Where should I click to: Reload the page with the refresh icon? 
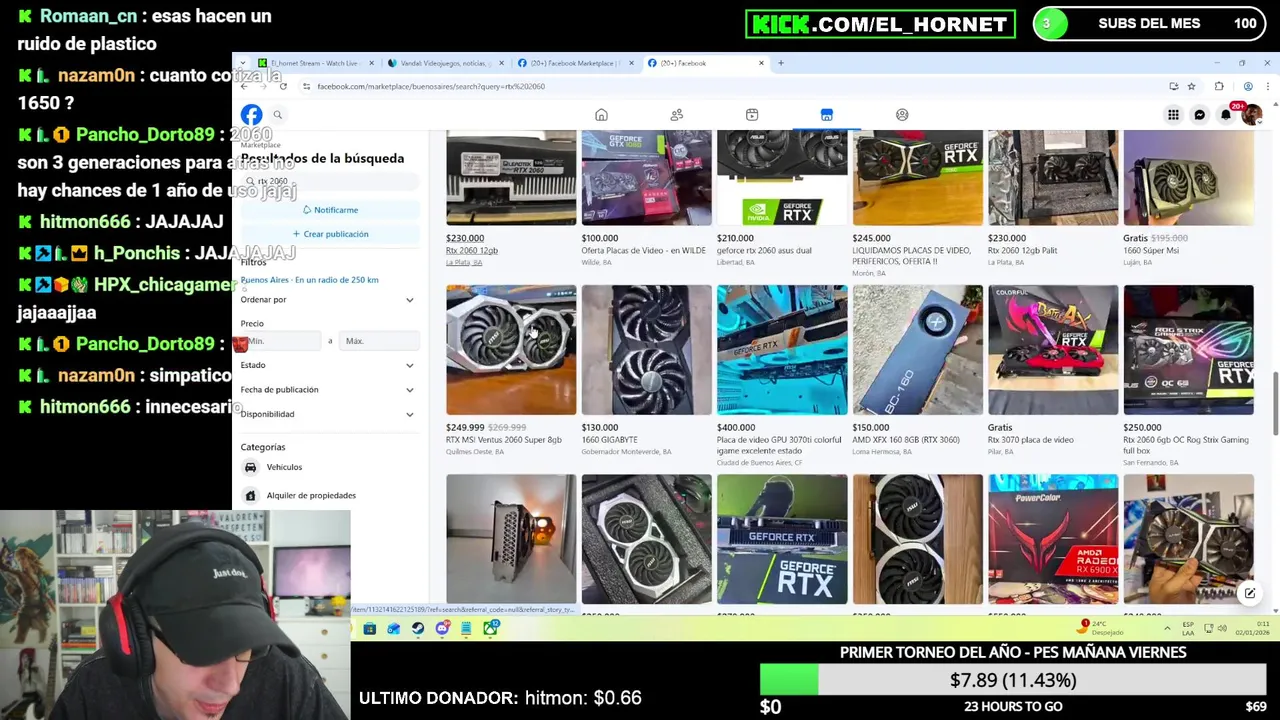coord(283,87)
